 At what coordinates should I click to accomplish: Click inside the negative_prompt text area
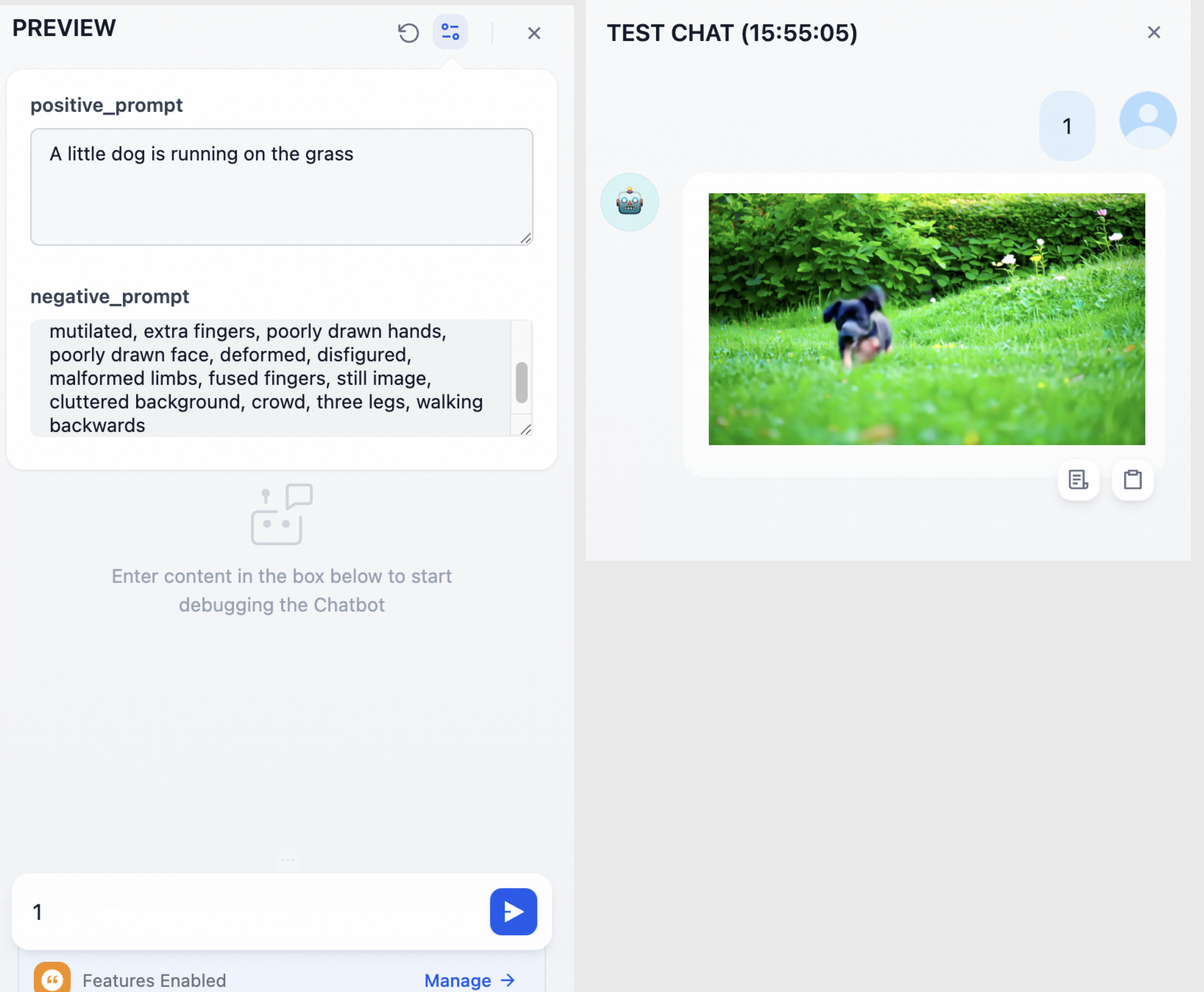(x=269, y=378)
